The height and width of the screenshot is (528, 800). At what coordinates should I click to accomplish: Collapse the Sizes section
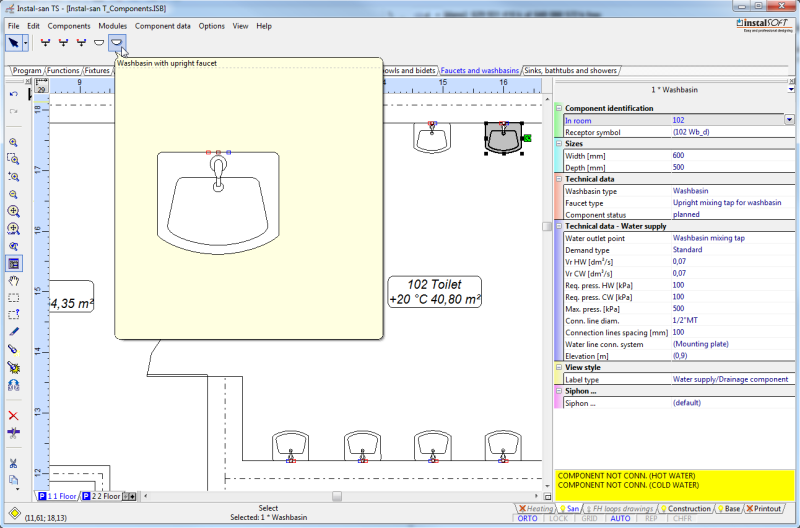(x=559, y=143)
